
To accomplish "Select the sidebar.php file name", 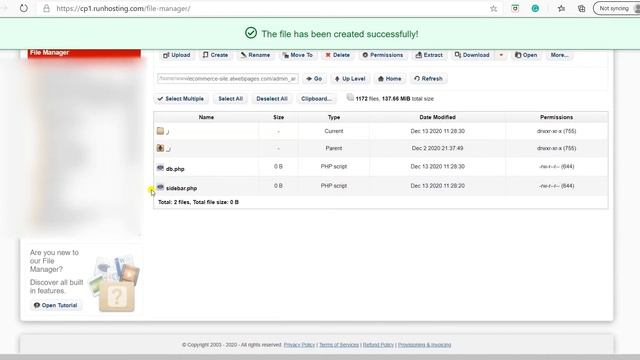I will (182, 188).
